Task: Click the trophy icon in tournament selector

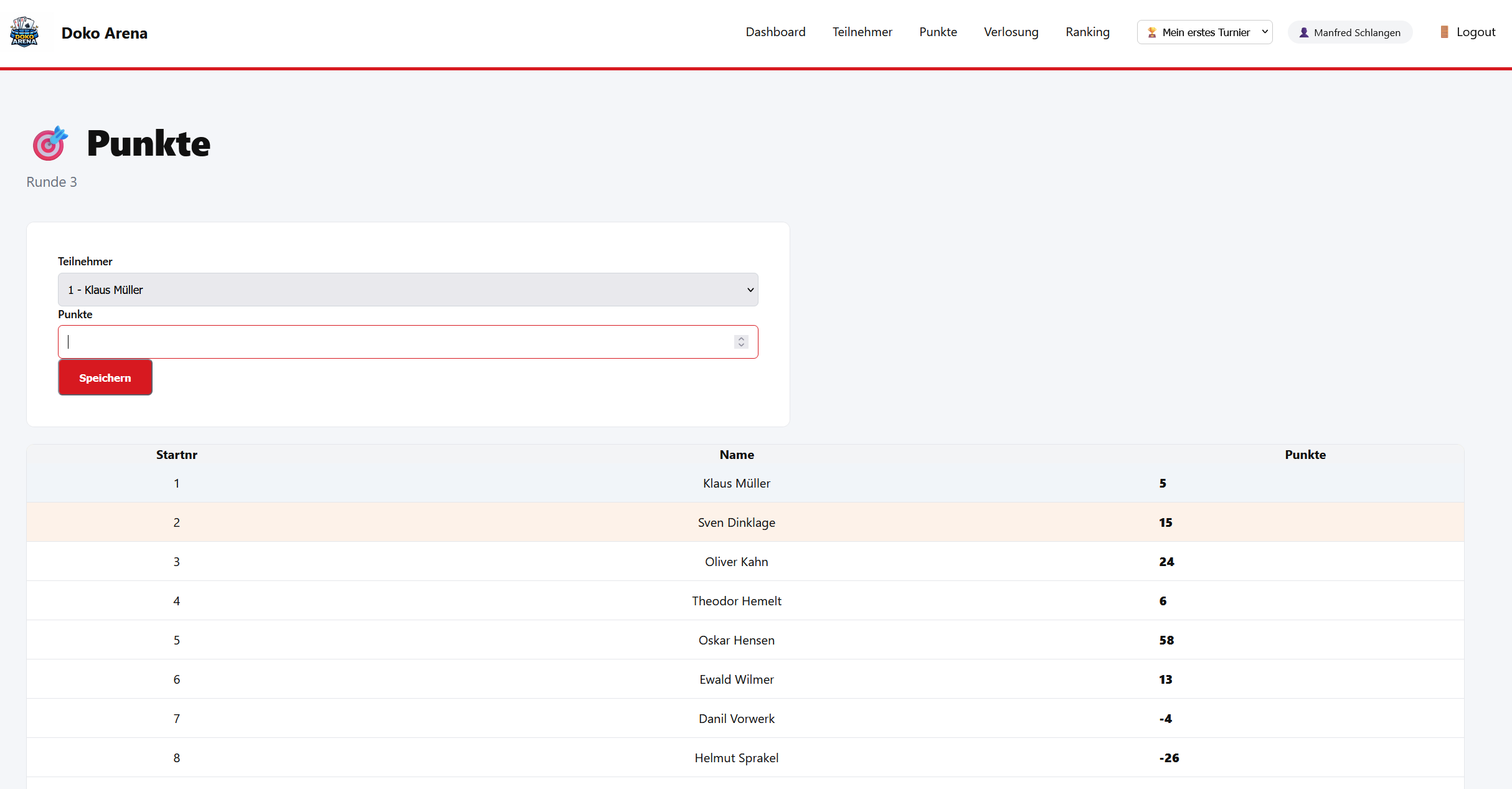Action: (x=1152, y=32)
